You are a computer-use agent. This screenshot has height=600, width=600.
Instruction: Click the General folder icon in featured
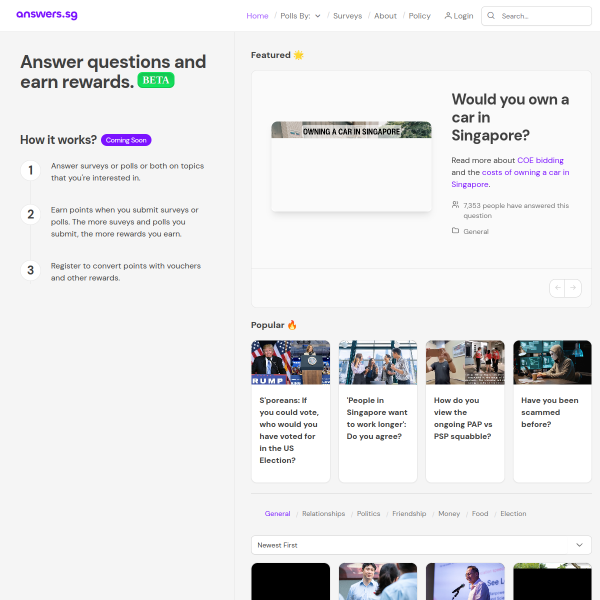click(x=455, y=231)
